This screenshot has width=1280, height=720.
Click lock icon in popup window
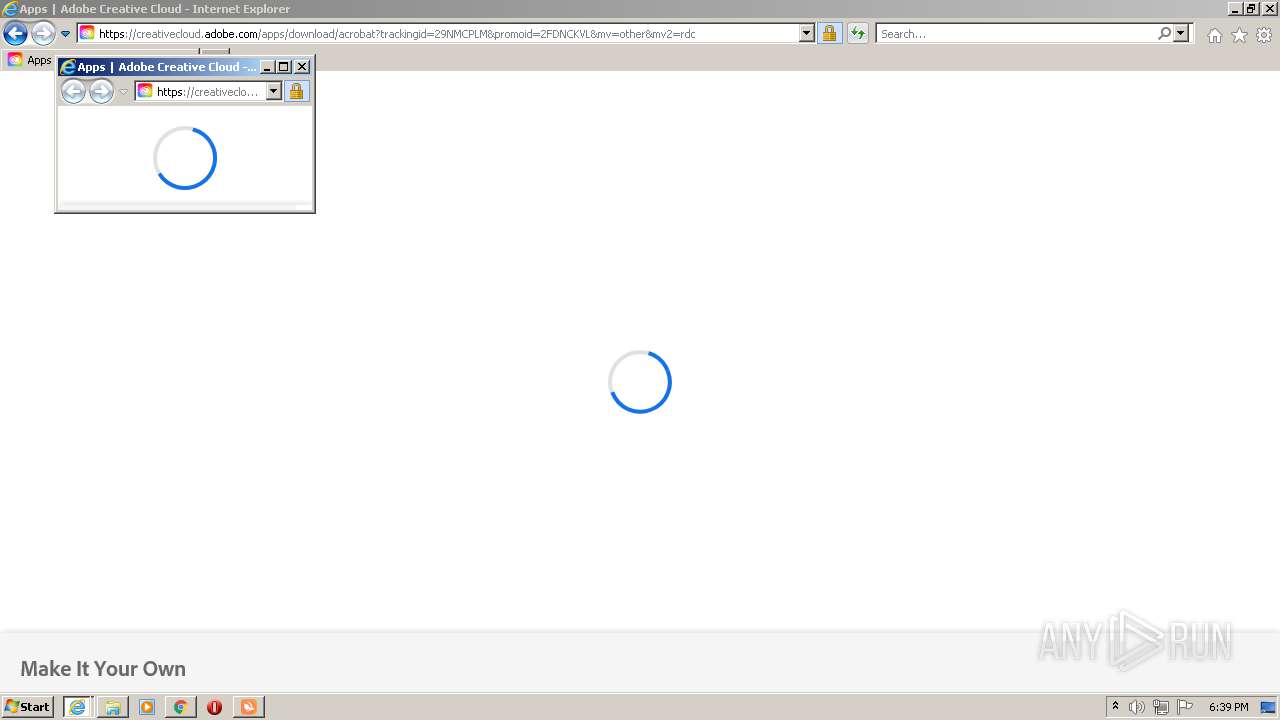click(x=296, y=91)
